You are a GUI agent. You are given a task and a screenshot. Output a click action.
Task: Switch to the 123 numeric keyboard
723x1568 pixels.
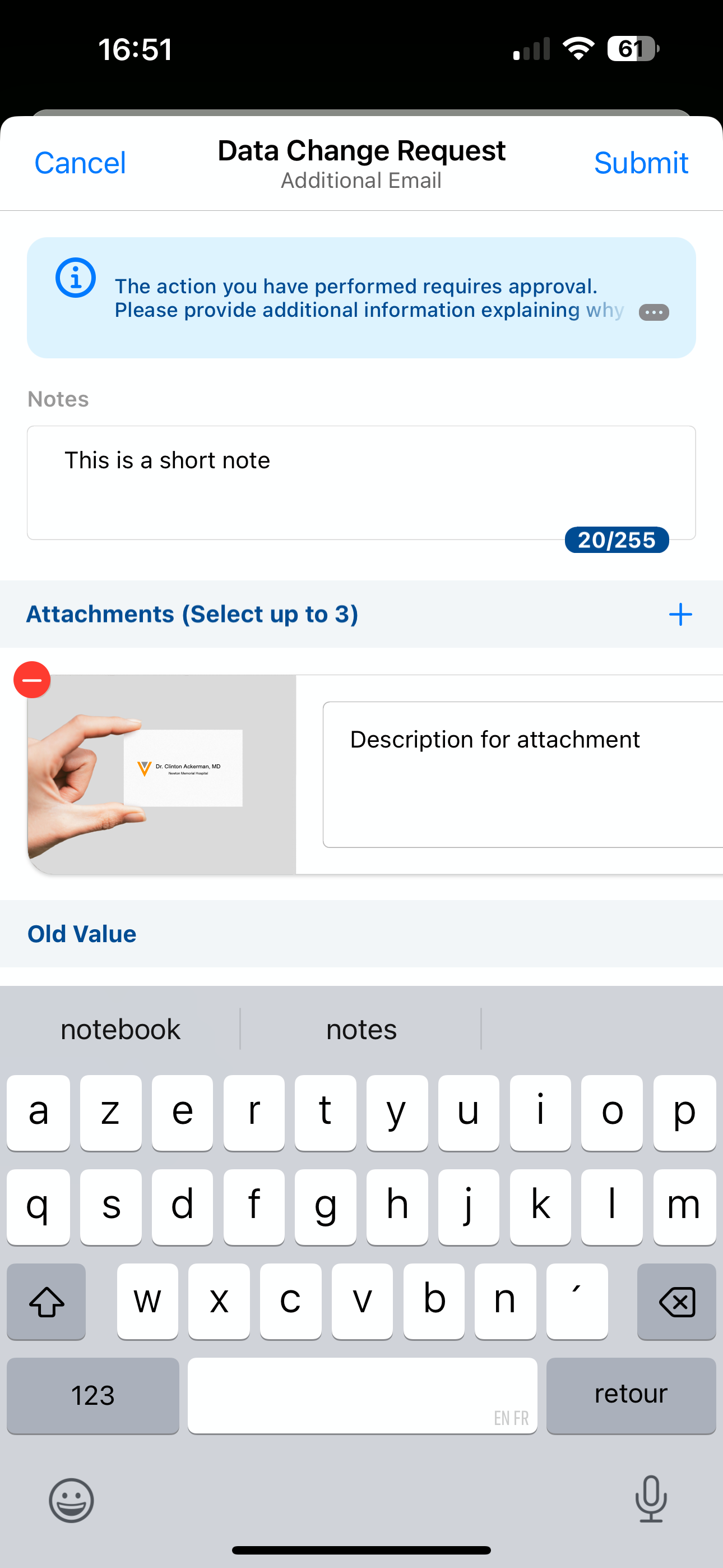point(93,1395)
